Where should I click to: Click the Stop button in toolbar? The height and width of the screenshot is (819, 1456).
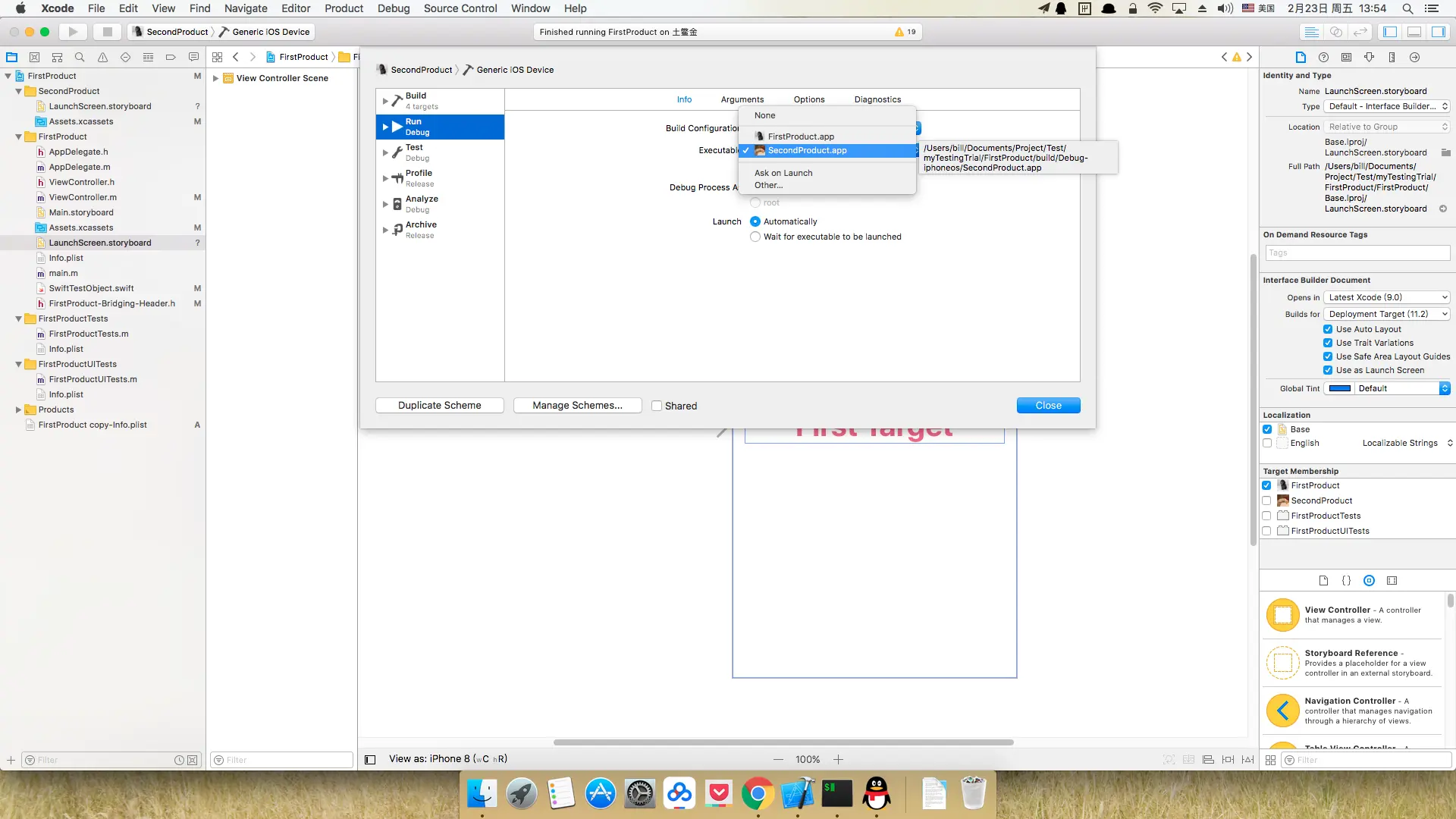click(x=107, y=32)
